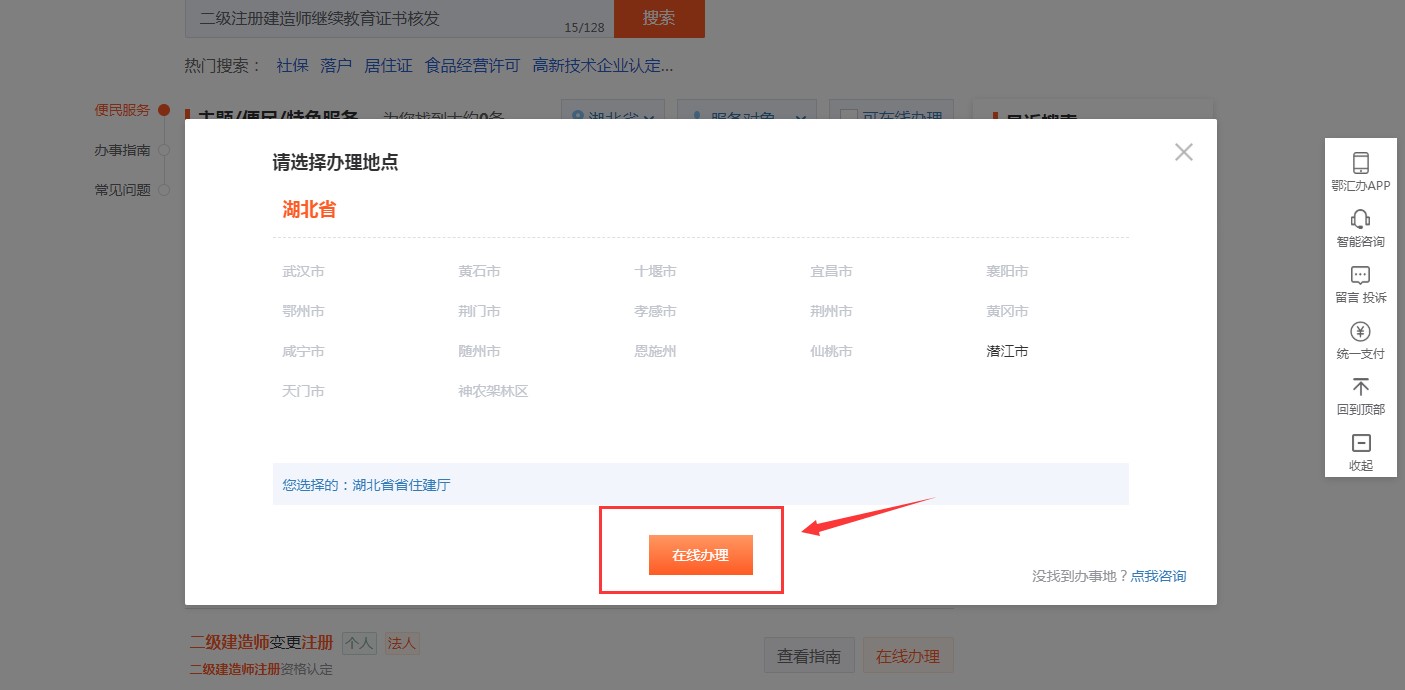Open 留言 投诉 message icon
Viewport: 1405px width, 690px height.
[1360, 275]
